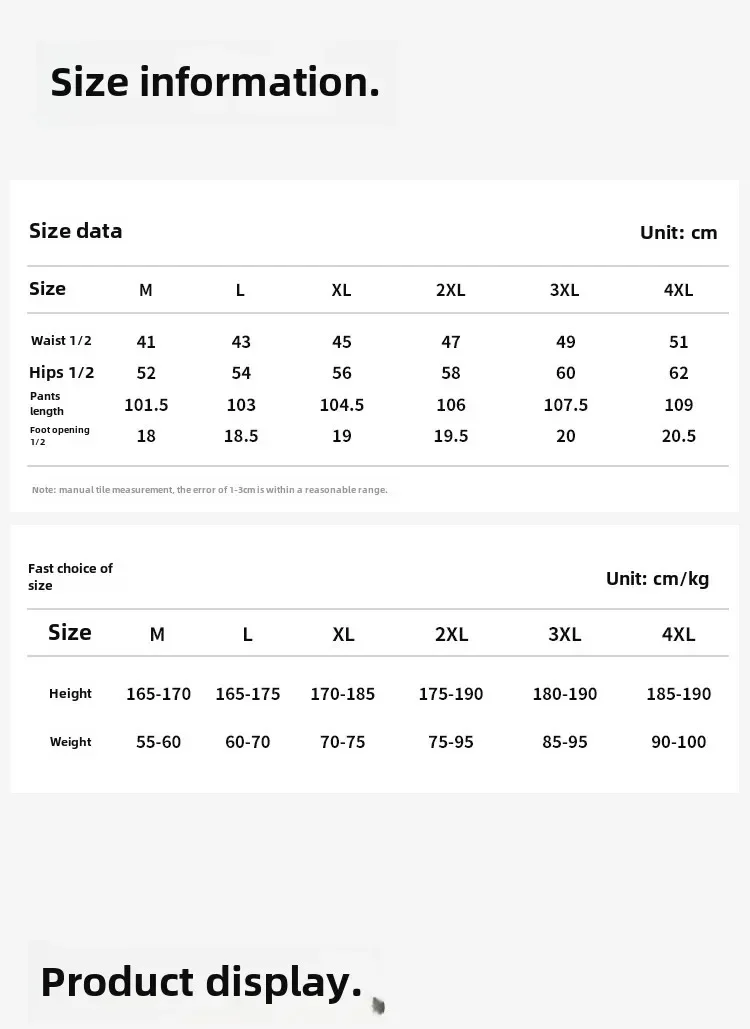Image resolution: width=750 pixels, height=1029 pixels.
Task: Click the 4XL header in fast choice table
Action: click(x=678, y=635)
